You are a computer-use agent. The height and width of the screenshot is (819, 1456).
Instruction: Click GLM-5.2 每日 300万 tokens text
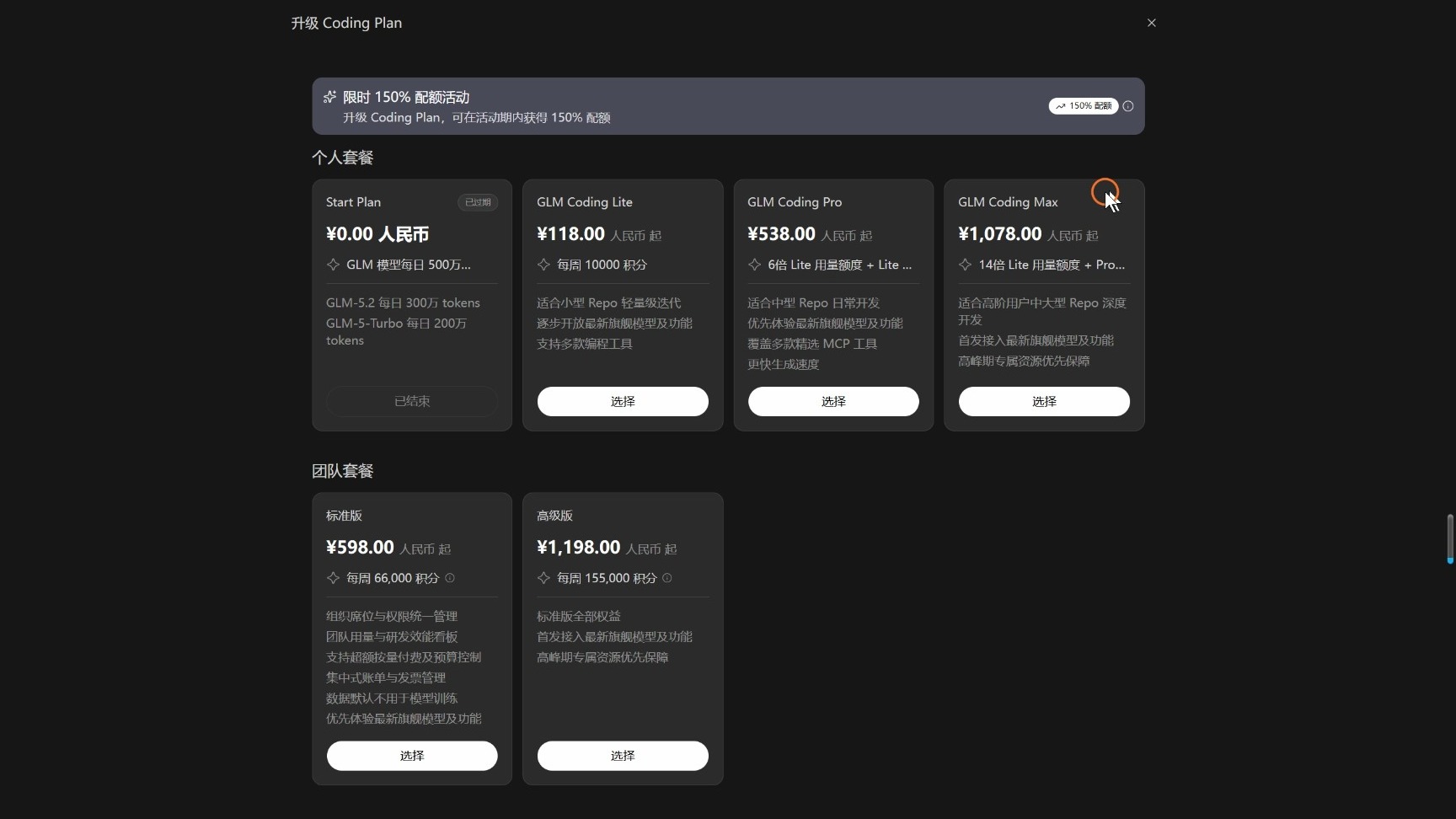[x=403, y=303]
